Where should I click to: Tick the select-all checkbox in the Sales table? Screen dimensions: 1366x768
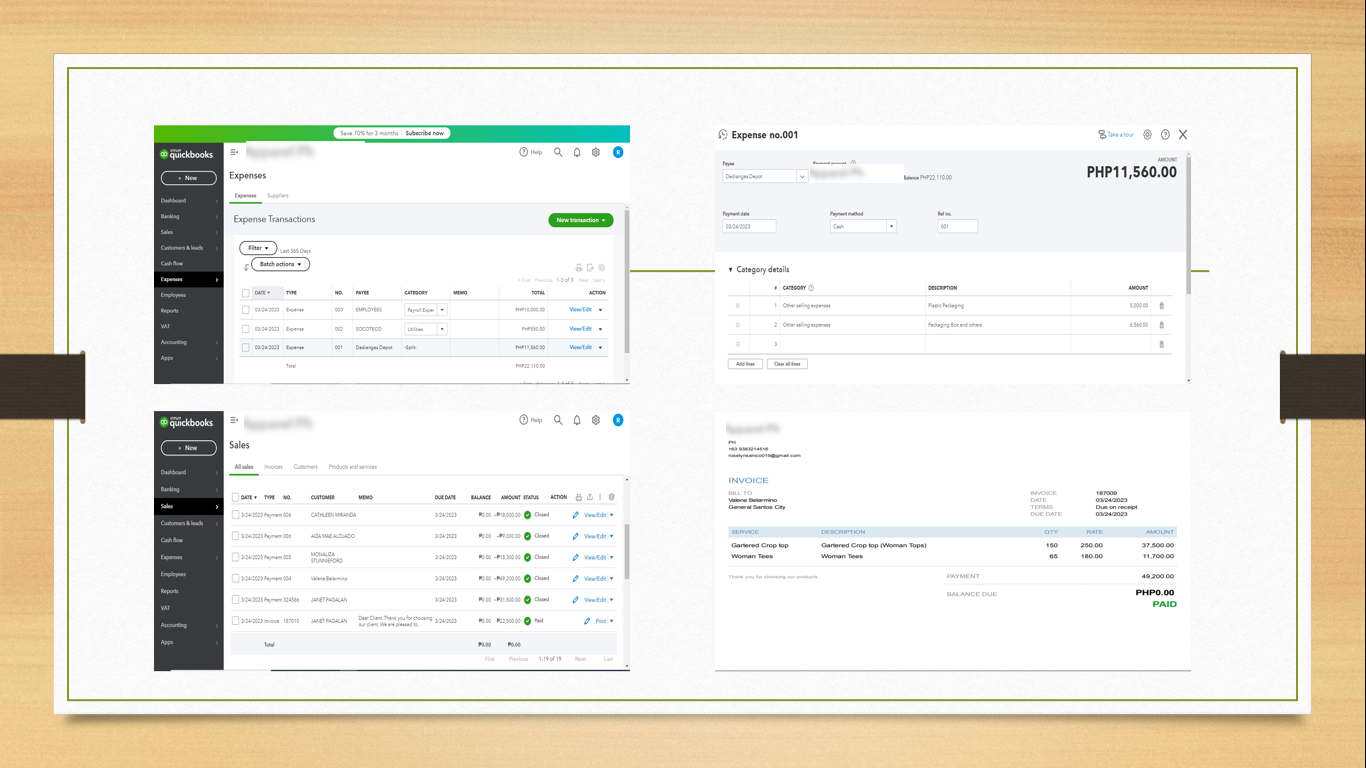point(236,497)
